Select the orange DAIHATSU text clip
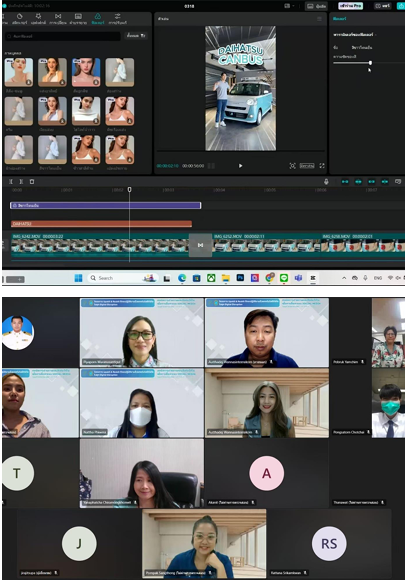The image size is (405, 586). (101, 223)
